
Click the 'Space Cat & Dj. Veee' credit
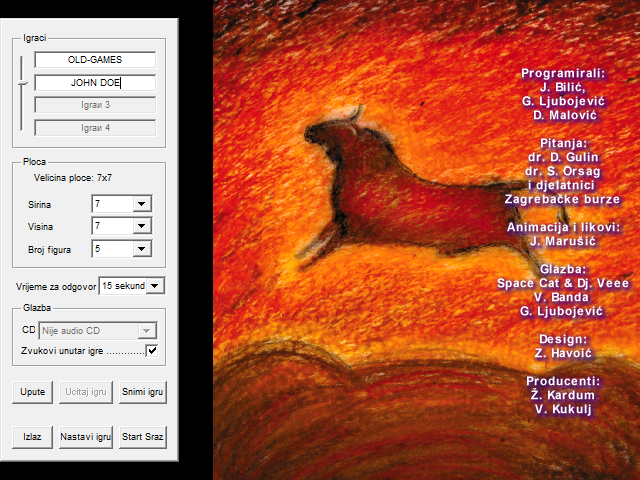563,283
